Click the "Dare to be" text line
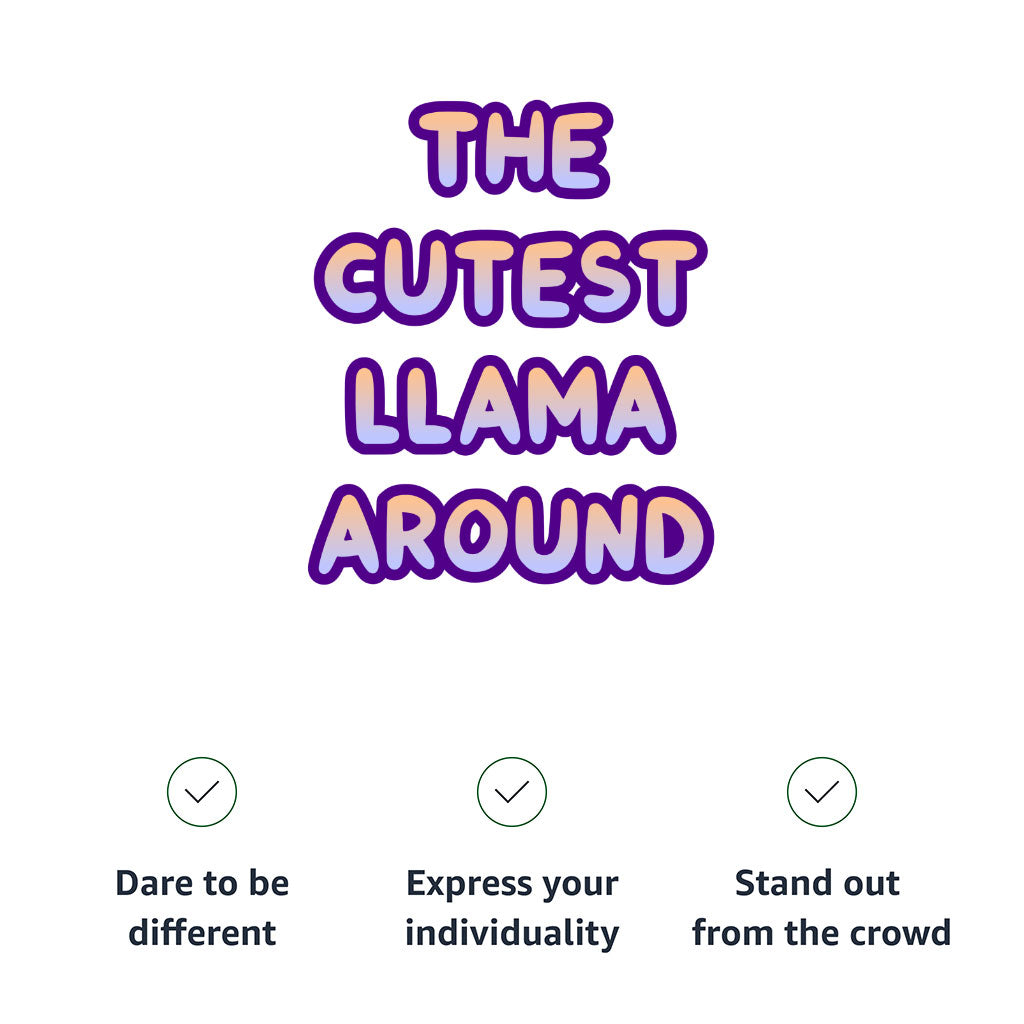The width and height of the screenshot is (1024, 1024). coord(202,884)
